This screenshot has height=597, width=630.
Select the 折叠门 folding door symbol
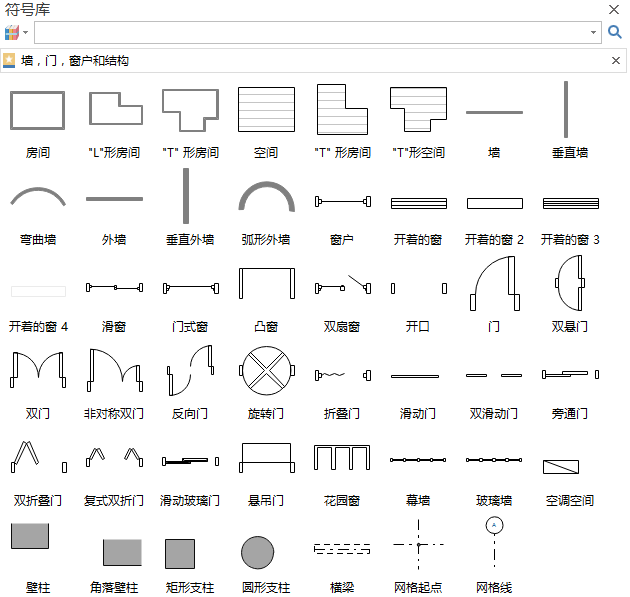click(343, 375)
